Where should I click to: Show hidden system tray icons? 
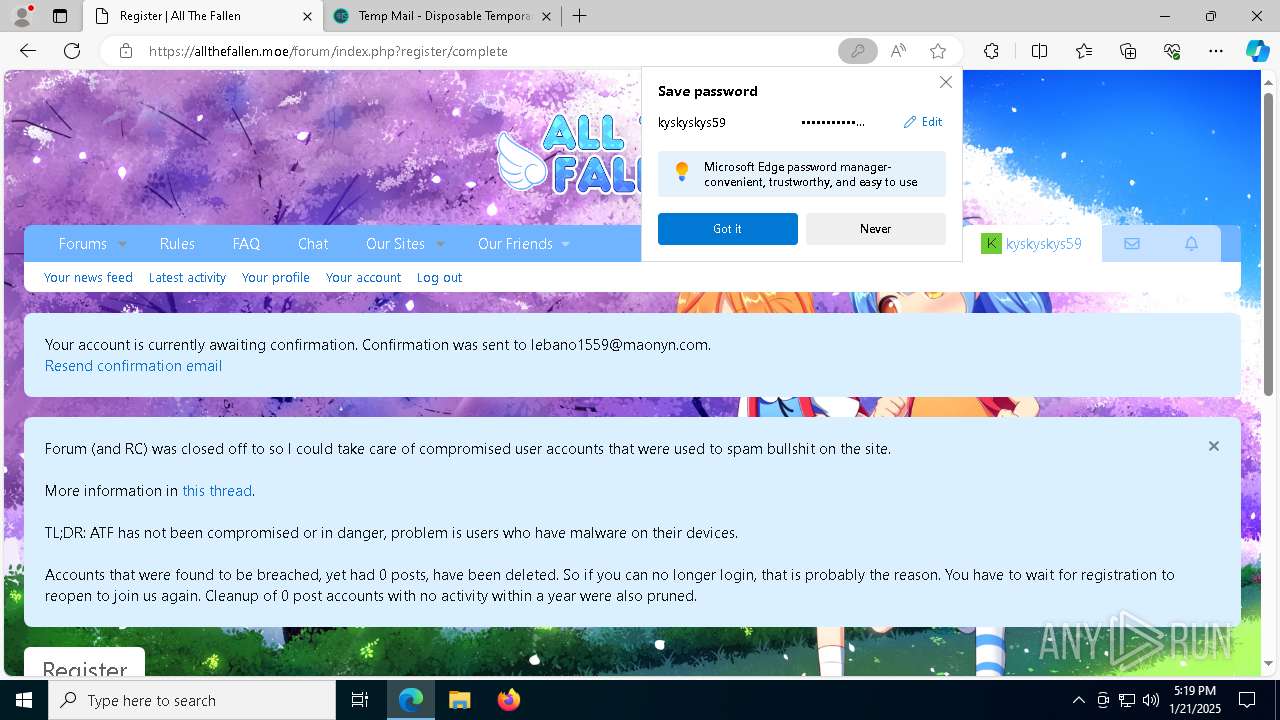1078,700
